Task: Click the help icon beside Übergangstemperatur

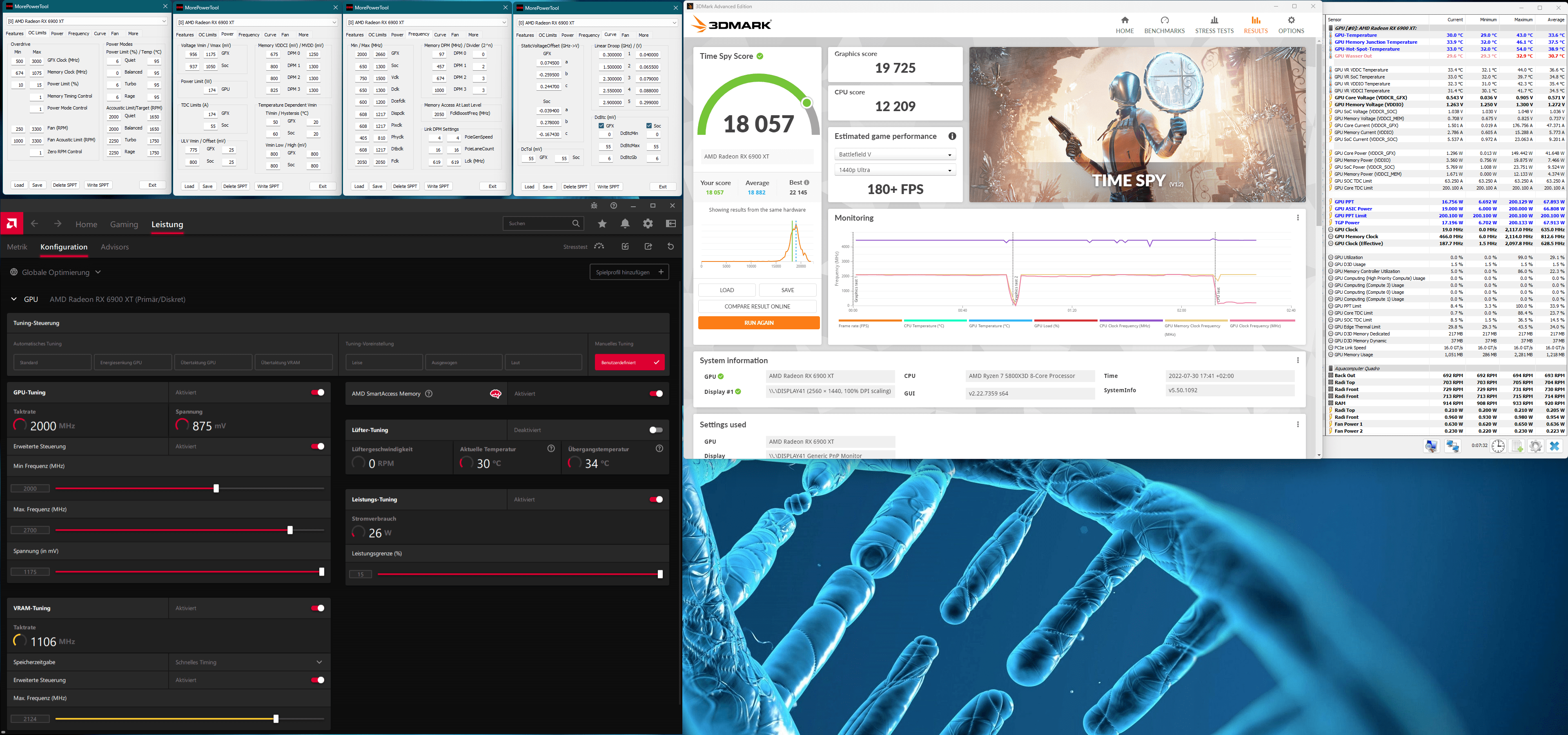Action: click(659, 449)
